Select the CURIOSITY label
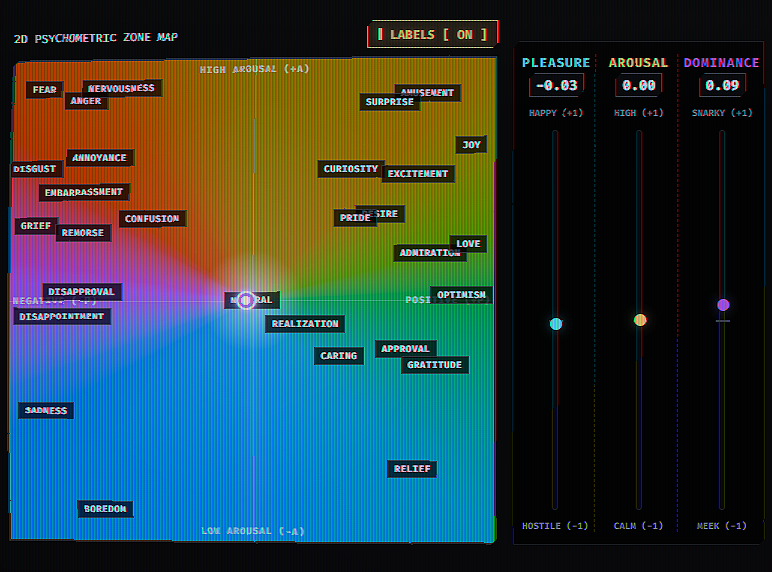This screenshot has height=572, width=772. 351,169
